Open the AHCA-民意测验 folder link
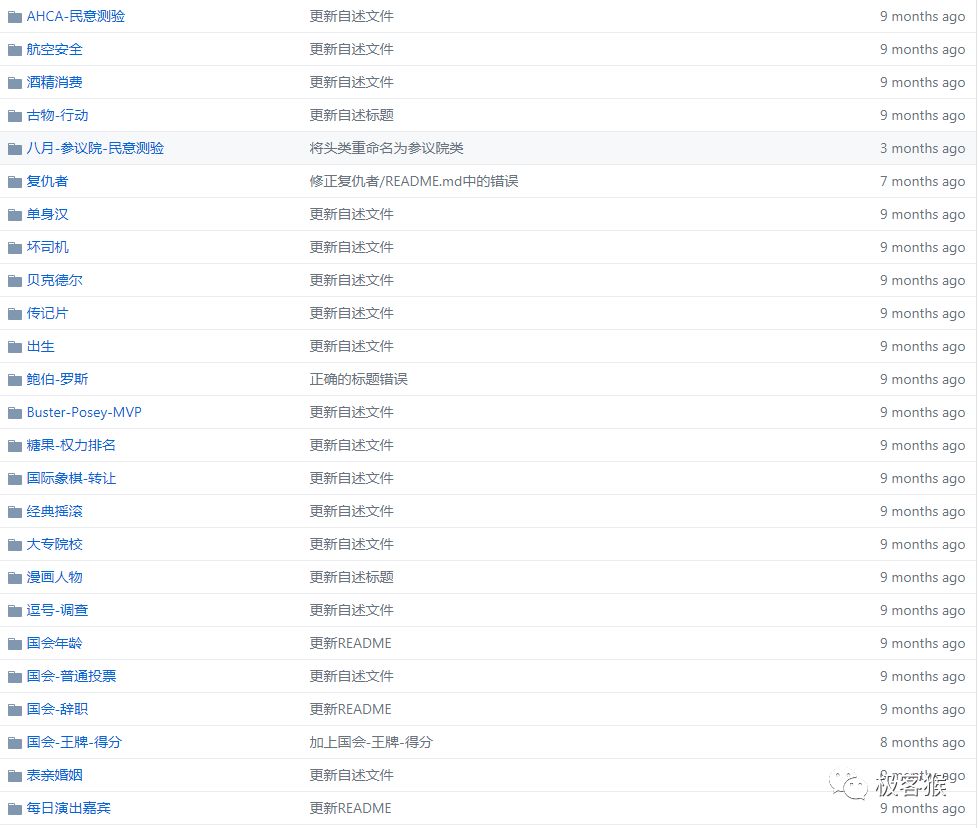Viewport: 978px width, 828px height. pyautogui.click(x=75, y=16)
